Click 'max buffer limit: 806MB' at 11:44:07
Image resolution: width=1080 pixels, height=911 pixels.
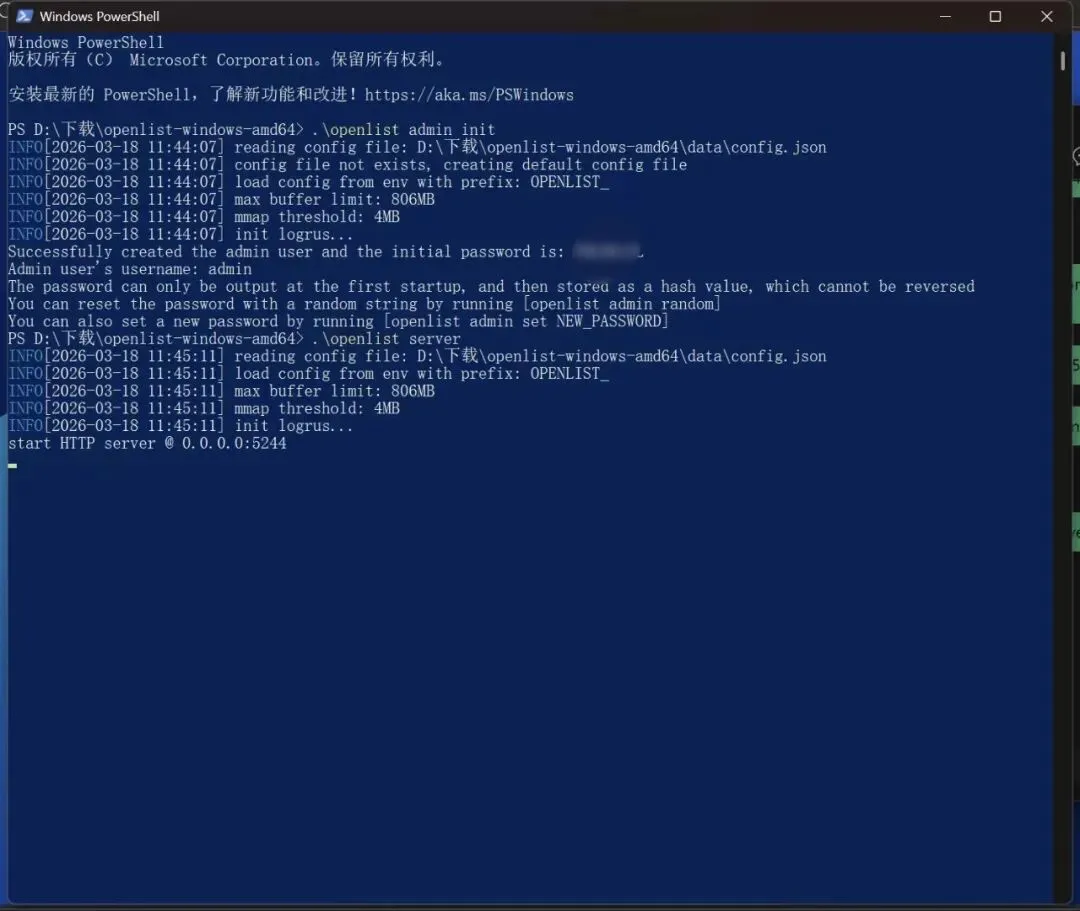tap(335, 200)
